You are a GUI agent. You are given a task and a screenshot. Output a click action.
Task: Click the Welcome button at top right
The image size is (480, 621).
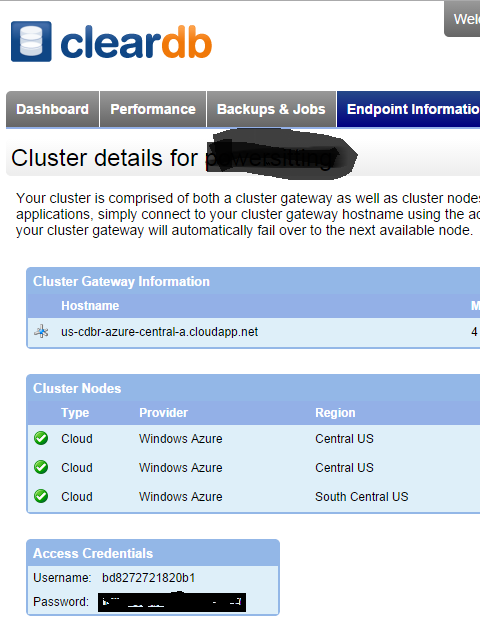[x=462, y=19]
